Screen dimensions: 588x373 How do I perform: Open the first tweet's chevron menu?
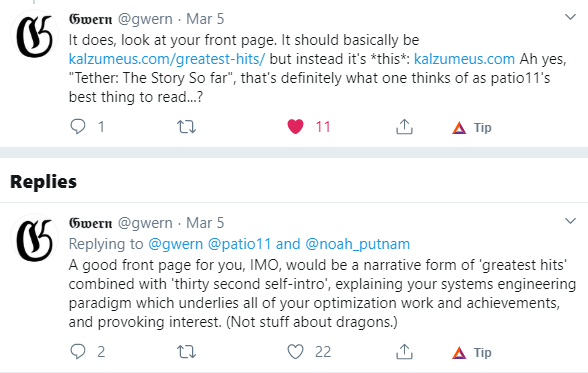click(570, 17)
